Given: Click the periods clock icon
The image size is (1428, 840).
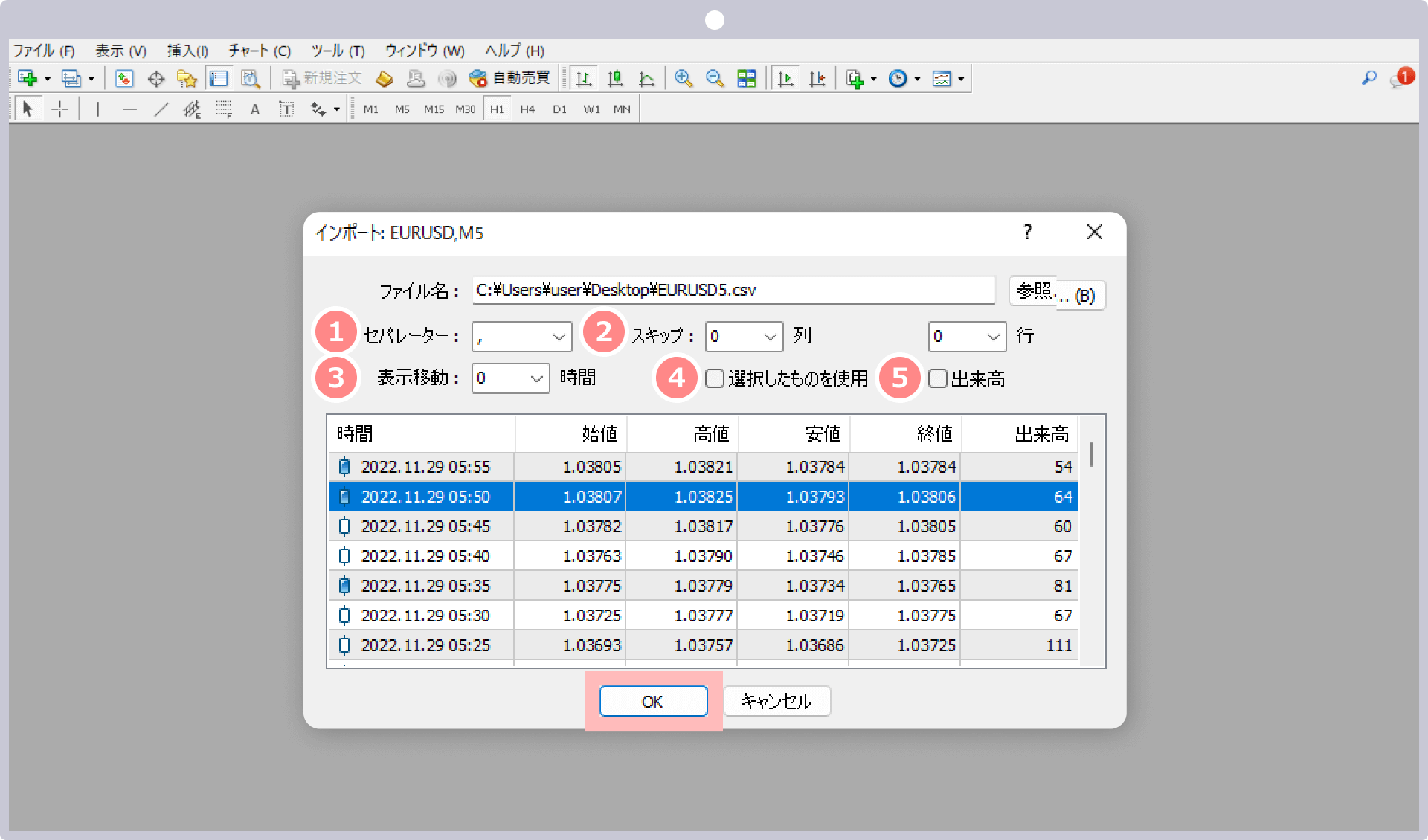Looking at the screenshot, I should pos(898,78).
